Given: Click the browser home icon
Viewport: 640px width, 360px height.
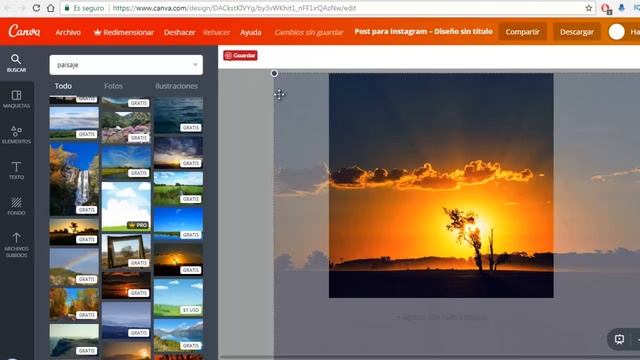Looking at the screenshot, I should 51,8.
